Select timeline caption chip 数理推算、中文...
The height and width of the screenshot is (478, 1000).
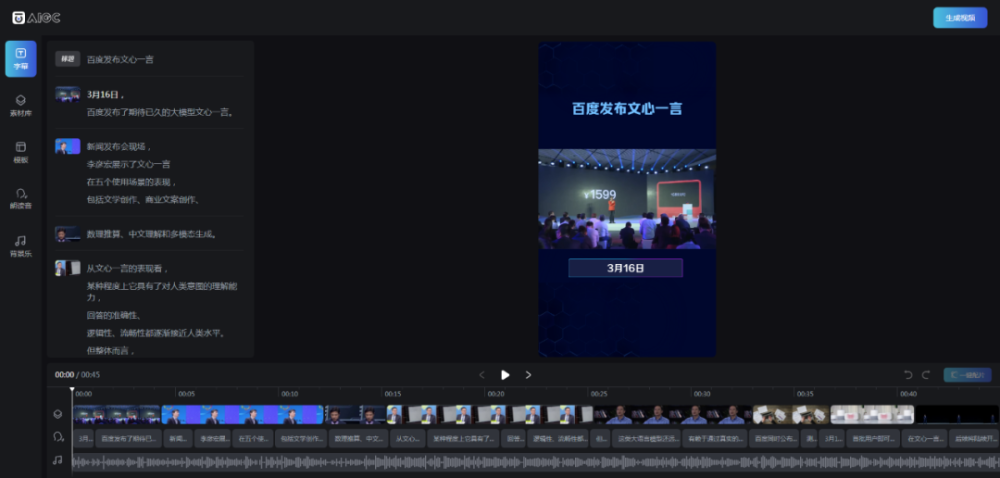click(x=358, y=438)
